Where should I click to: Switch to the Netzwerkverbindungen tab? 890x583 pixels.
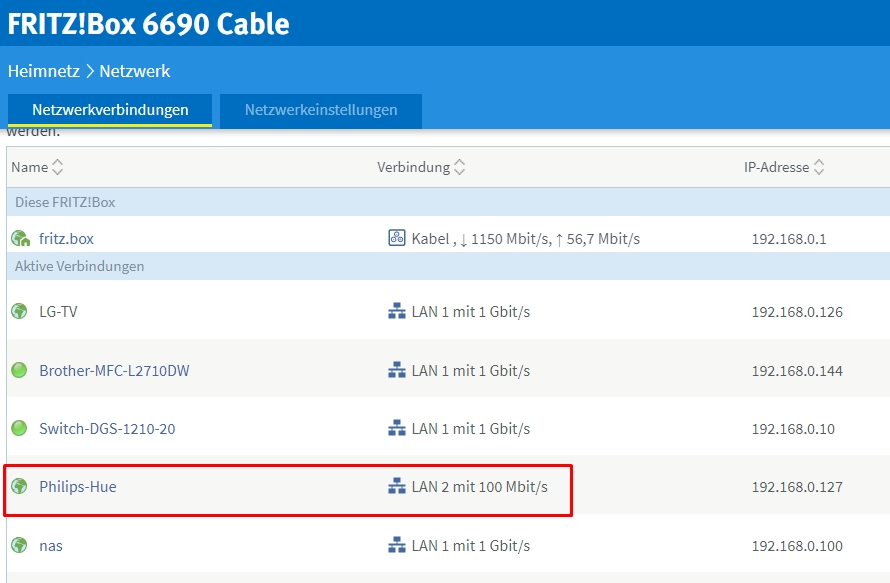[110, 110]
